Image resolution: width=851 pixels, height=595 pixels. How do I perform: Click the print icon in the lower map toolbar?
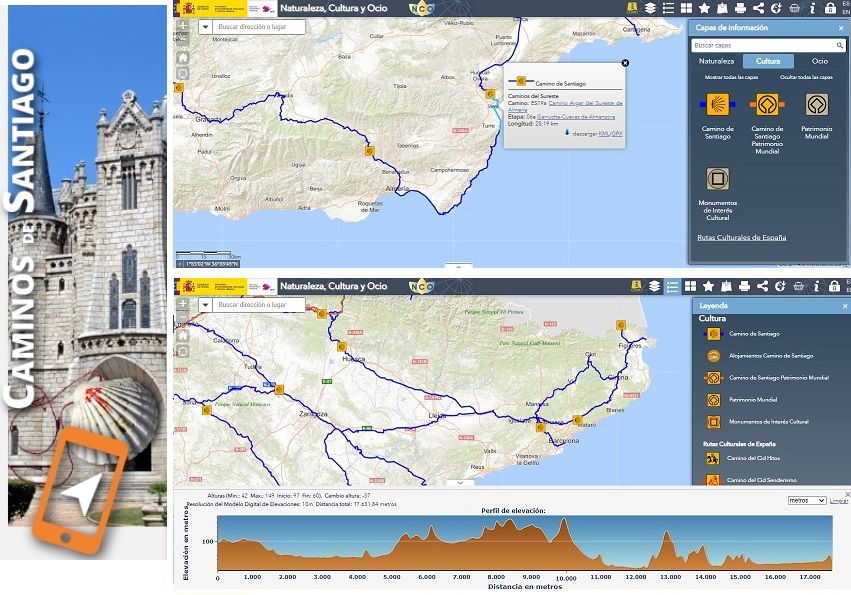pos(745,286)
